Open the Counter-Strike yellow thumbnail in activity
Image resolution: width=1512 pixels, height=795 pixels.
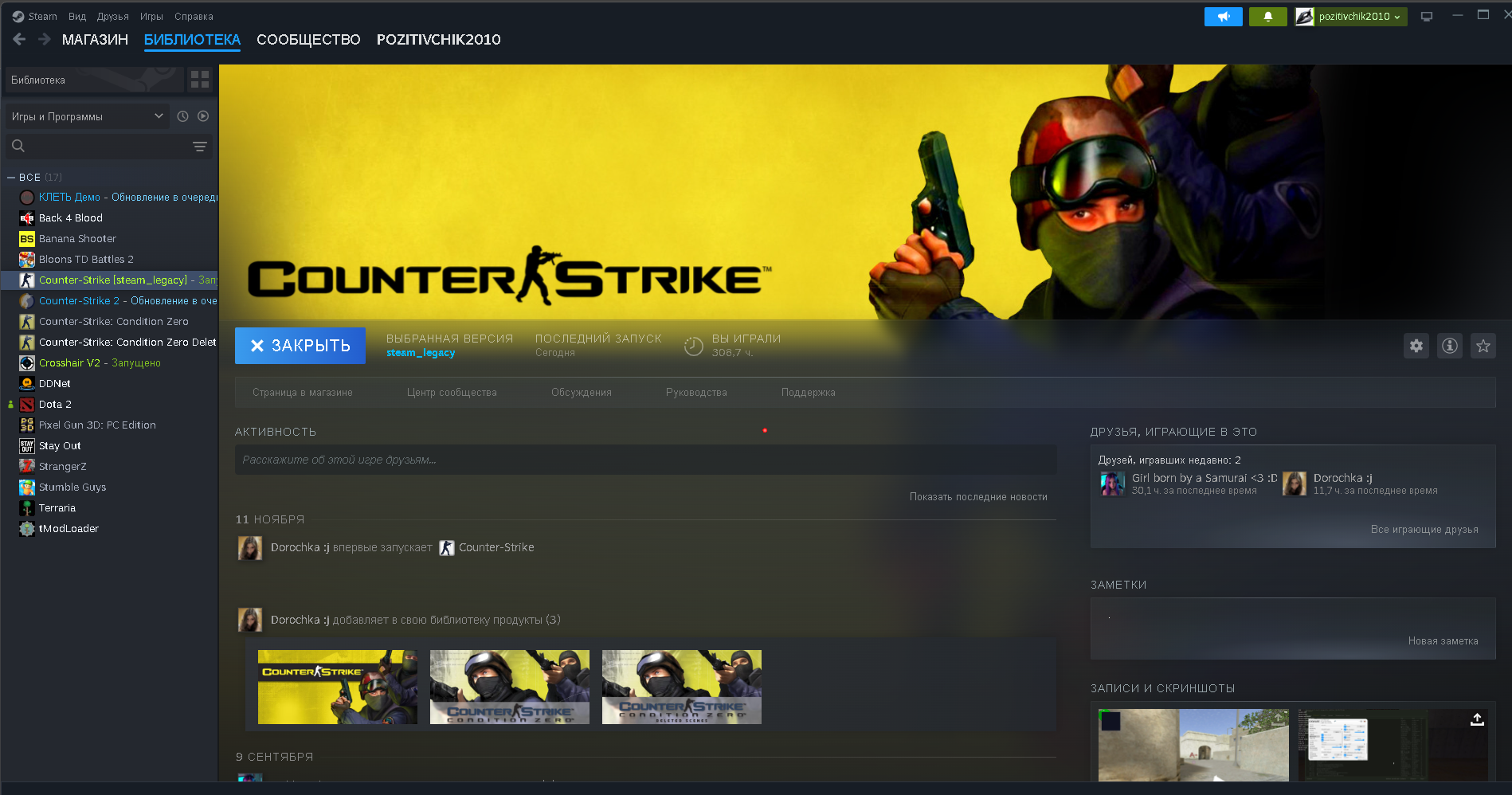(337, 687)
